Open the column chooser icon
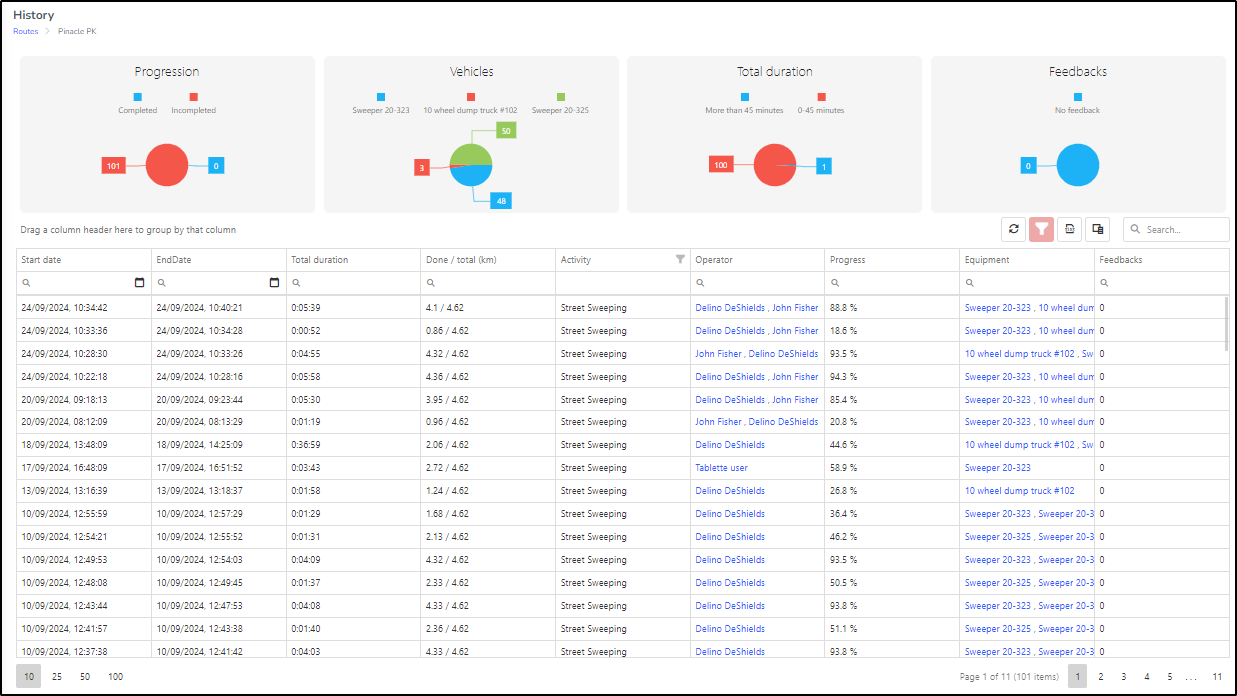Screen dimensions: 1237x696 [x=1098, y=229]
